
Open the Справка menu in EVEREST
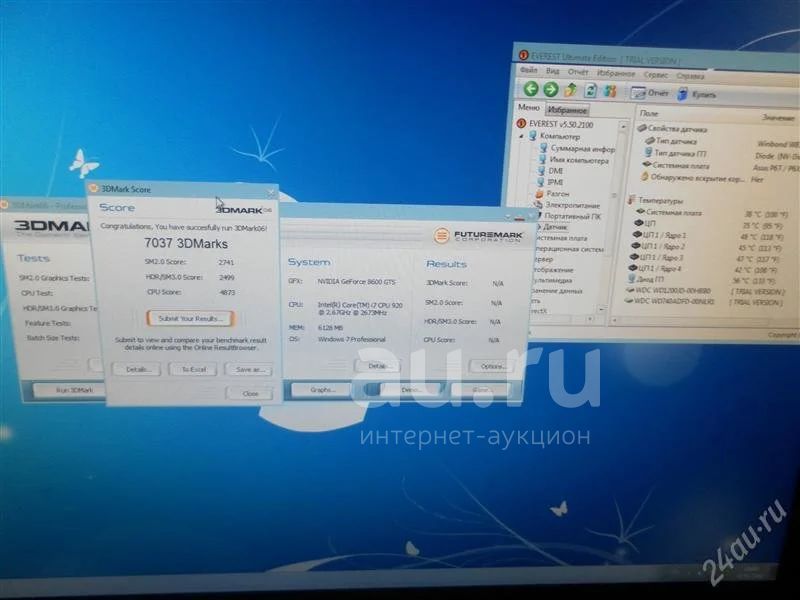coord(690,76)
